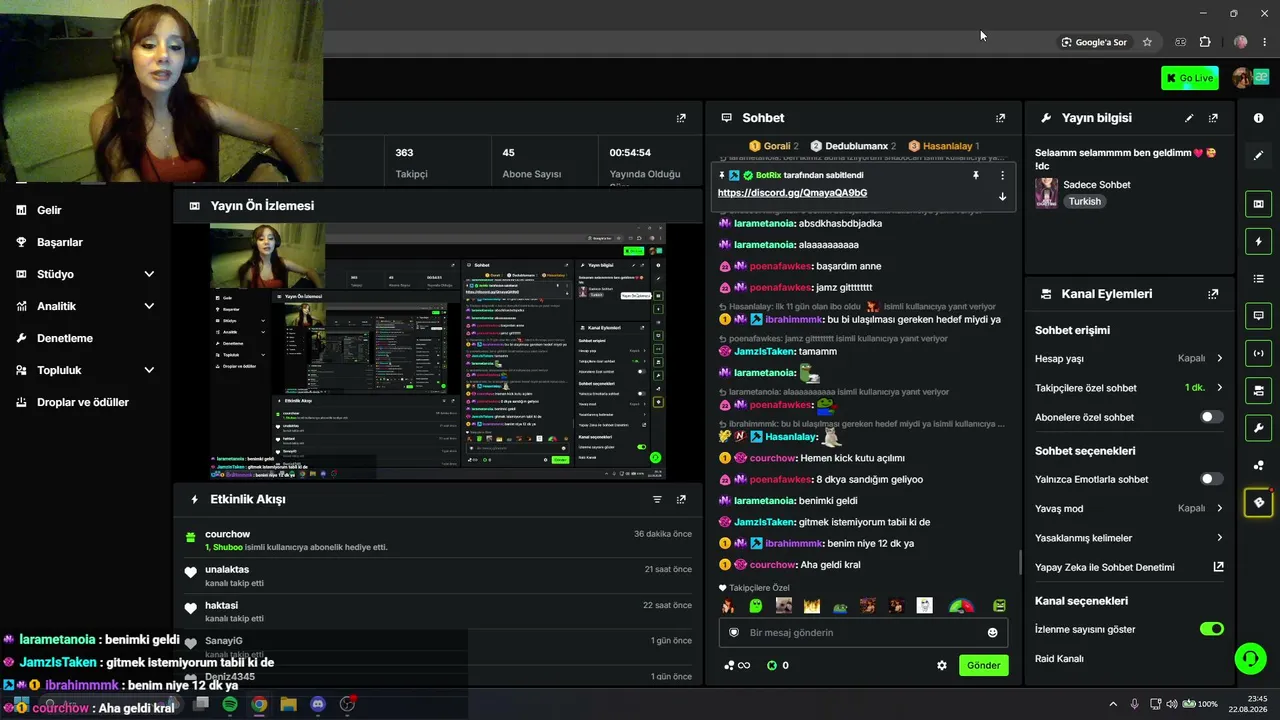Image resolution: width=1280 pixels, height=720 pixels.
Task: Open the emoji picker in chat input
Action: click(992, 632)
